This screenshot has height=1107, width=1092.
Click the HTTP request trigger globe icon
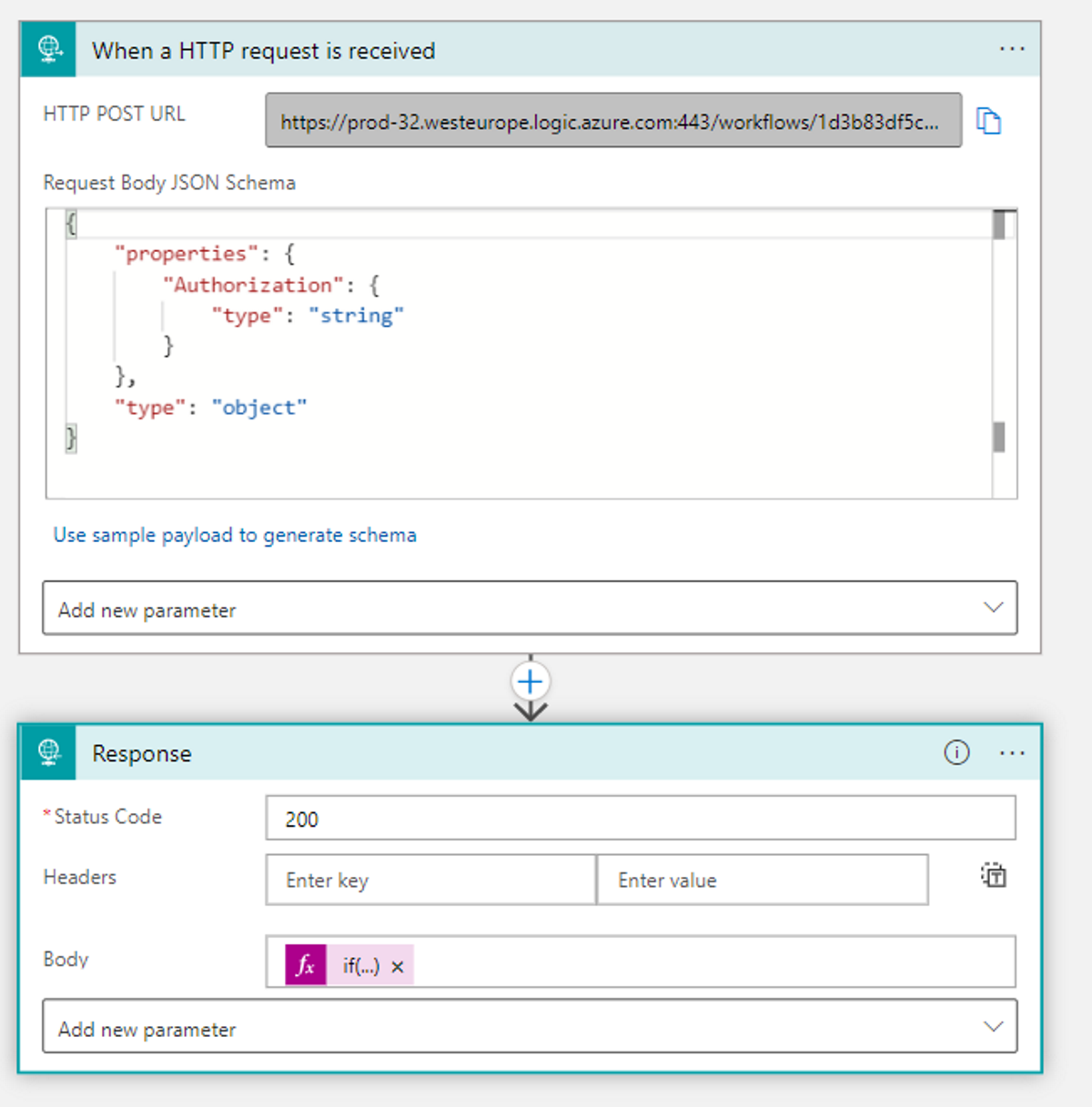pos(48,49)
